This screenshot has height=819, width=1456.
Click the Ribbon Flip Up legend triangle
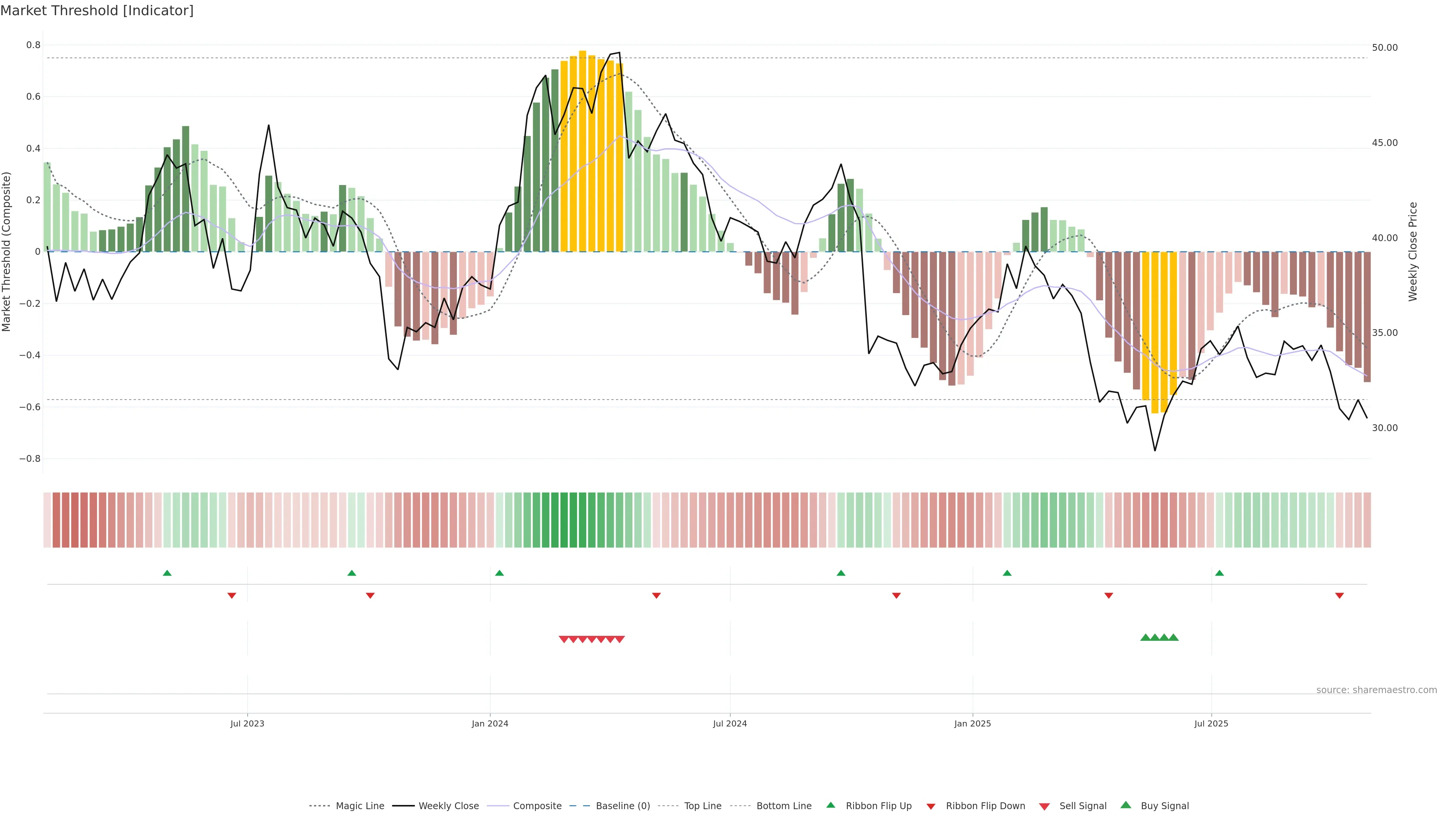(830, 805)
